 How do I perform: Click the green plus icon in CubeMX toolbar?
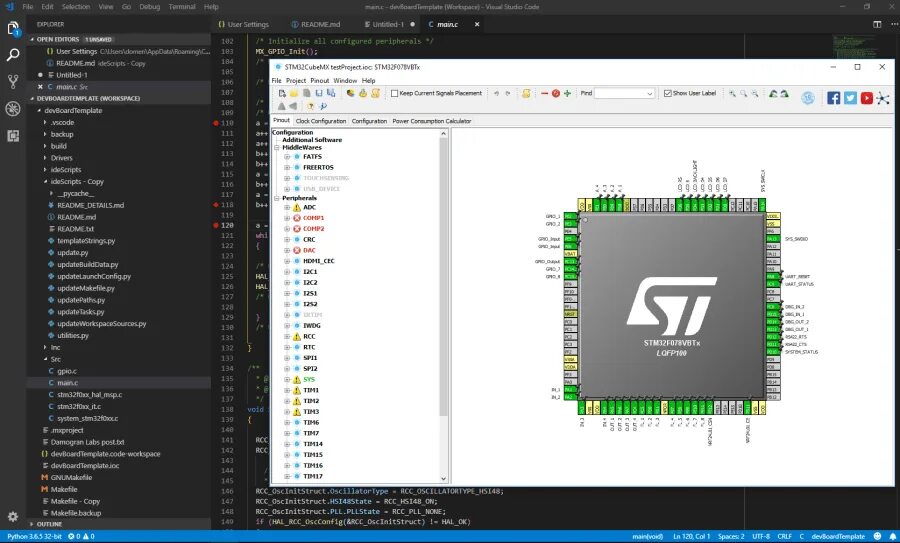(x=567, y=93)
